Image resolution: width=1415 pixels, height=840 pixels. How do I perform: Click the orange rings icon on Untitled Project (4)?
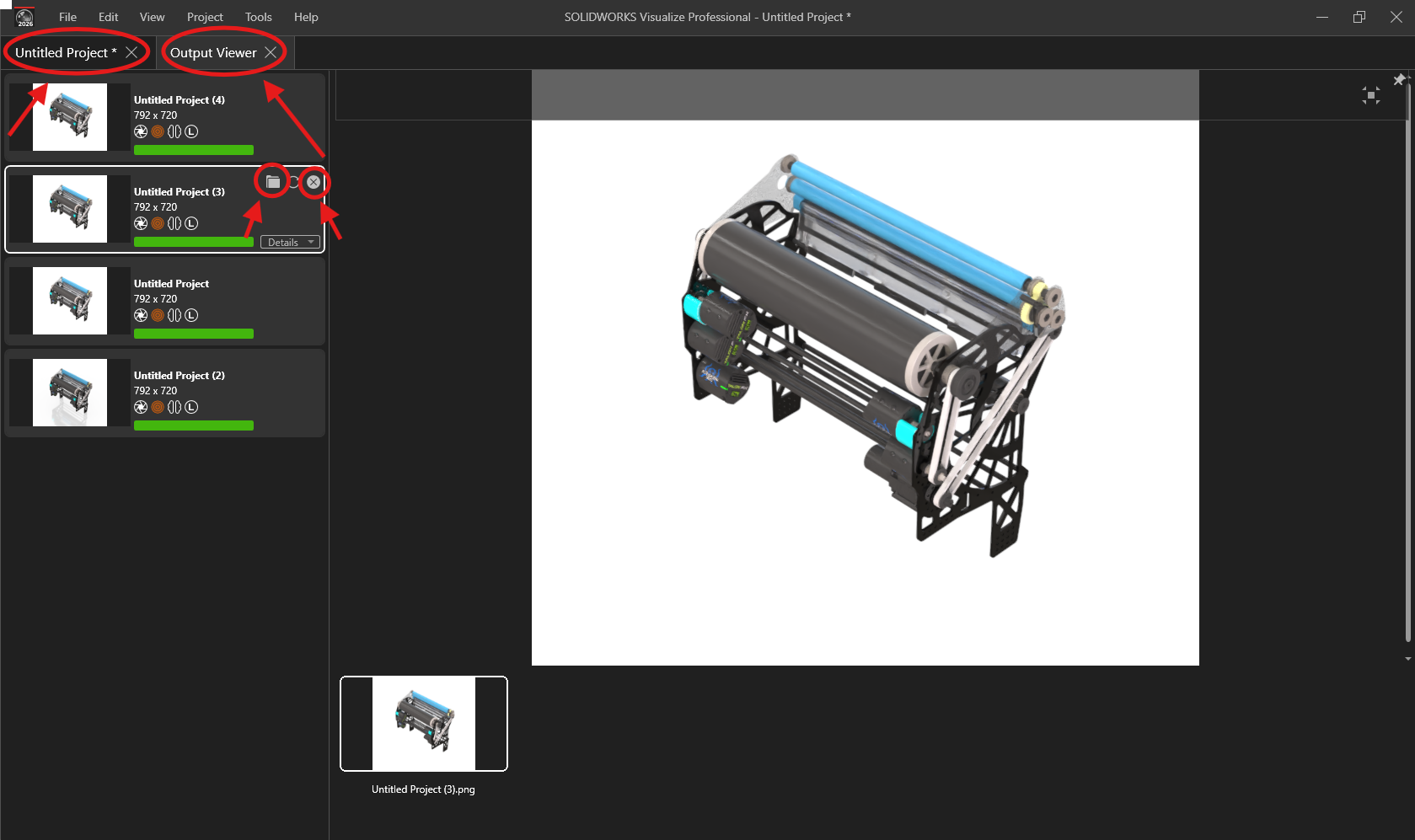point(158,131)
